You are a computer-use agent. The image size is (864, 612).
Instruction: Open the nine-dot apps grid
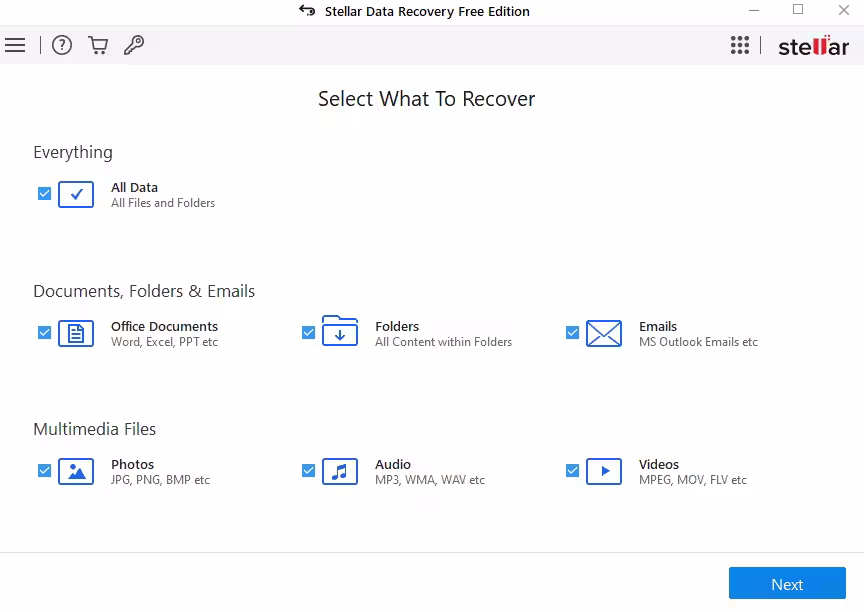point(740,45)
